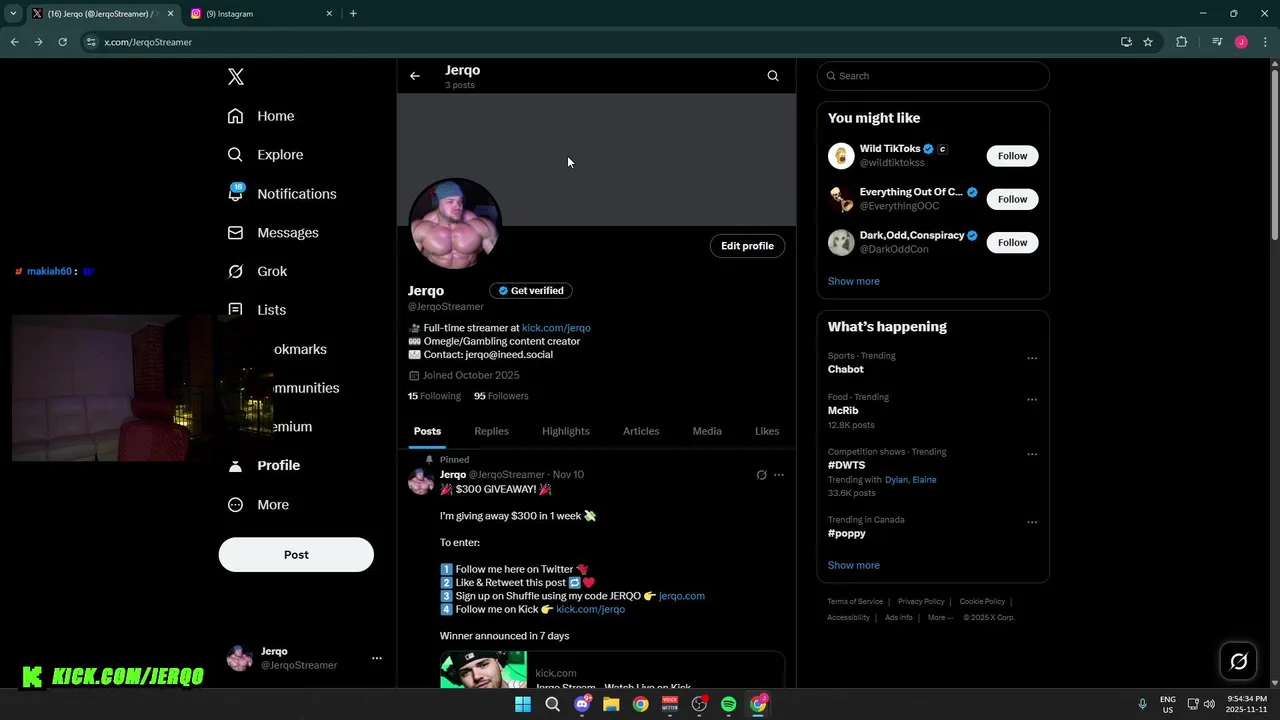This screenshot has width=1280, height=720.
Task: Open the More menu in sidebar
Action: click(258, 505)
